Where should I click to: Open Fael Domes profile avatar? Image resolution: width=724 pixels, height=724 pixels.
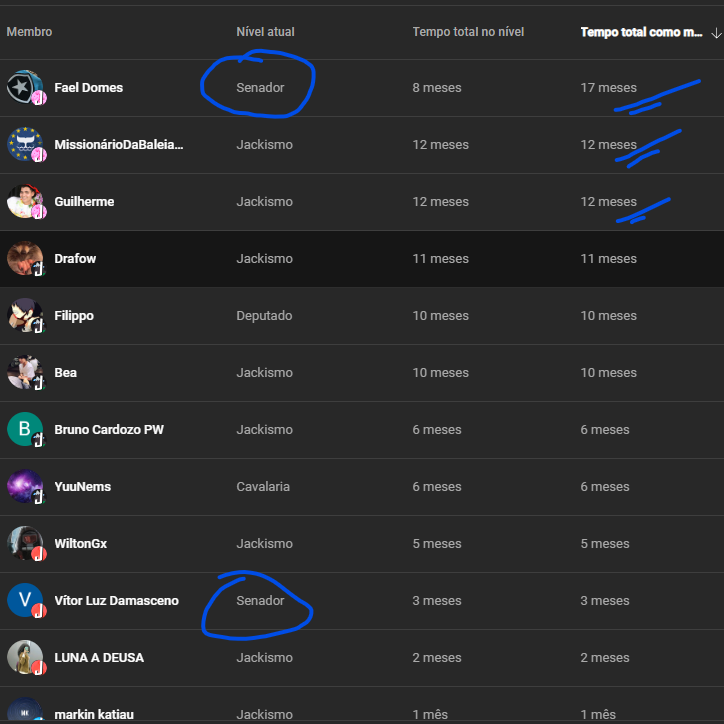click(25, 87)
